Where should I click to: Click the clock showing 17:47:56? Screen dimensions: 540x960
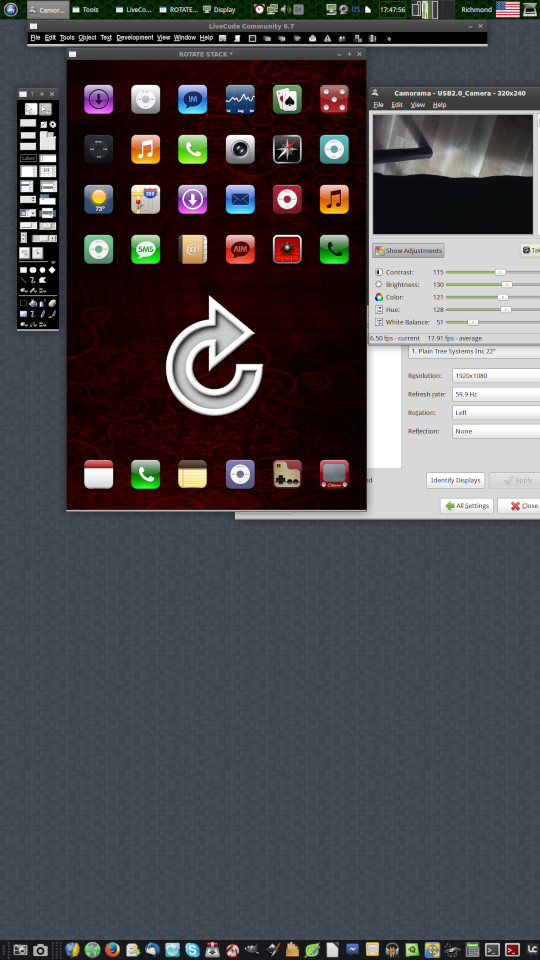392,9
